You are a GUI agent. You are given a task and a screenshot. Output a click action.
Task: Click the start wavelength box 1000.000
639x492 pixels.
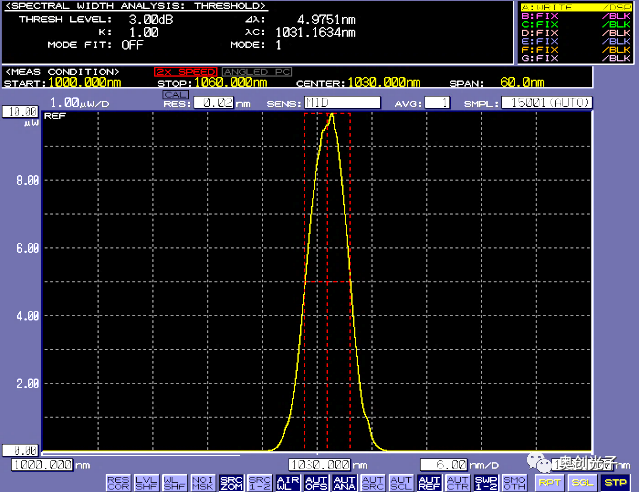(x=42, y=465)
